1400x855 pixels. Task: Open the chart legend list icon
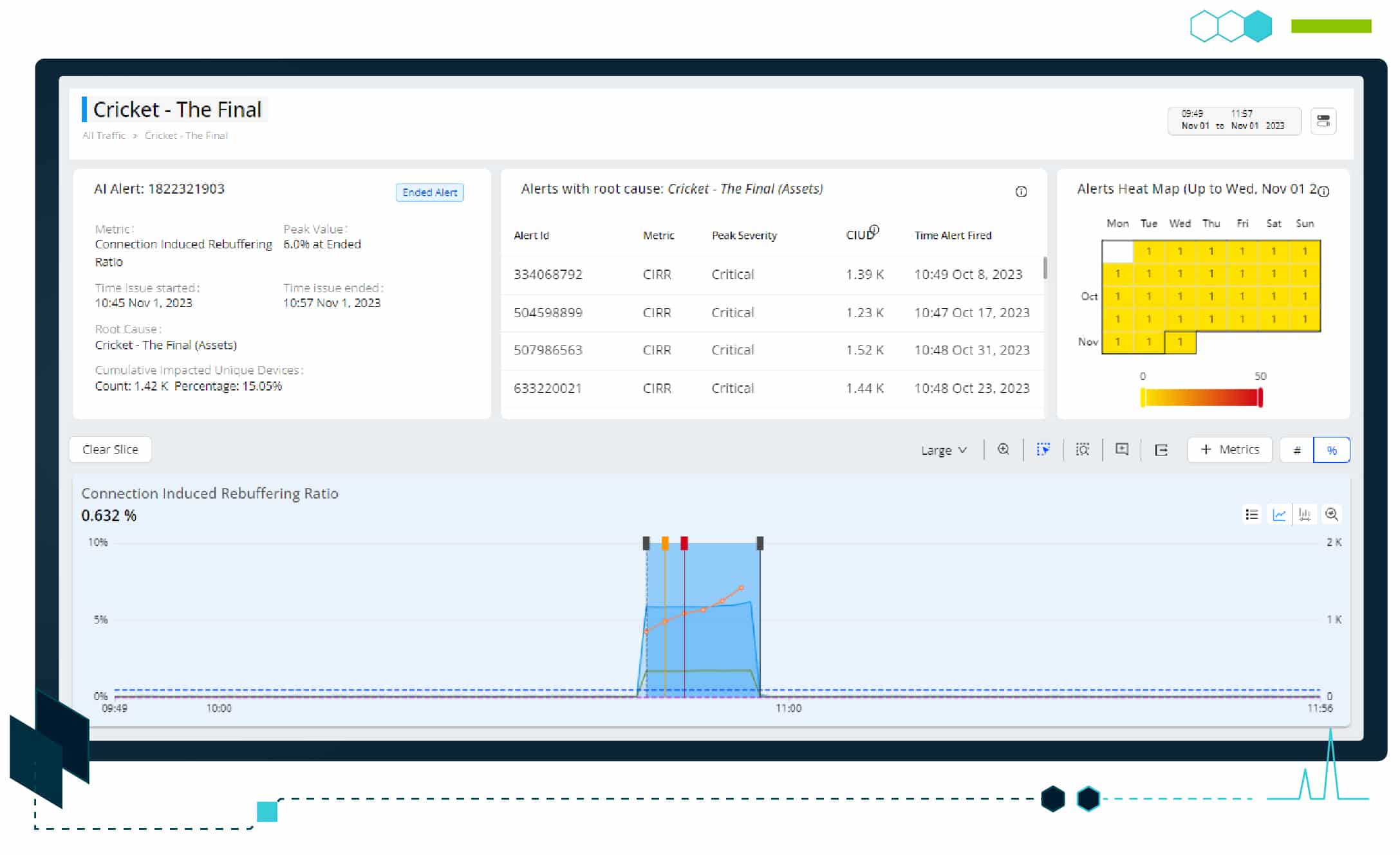(x=1251, y=515)
